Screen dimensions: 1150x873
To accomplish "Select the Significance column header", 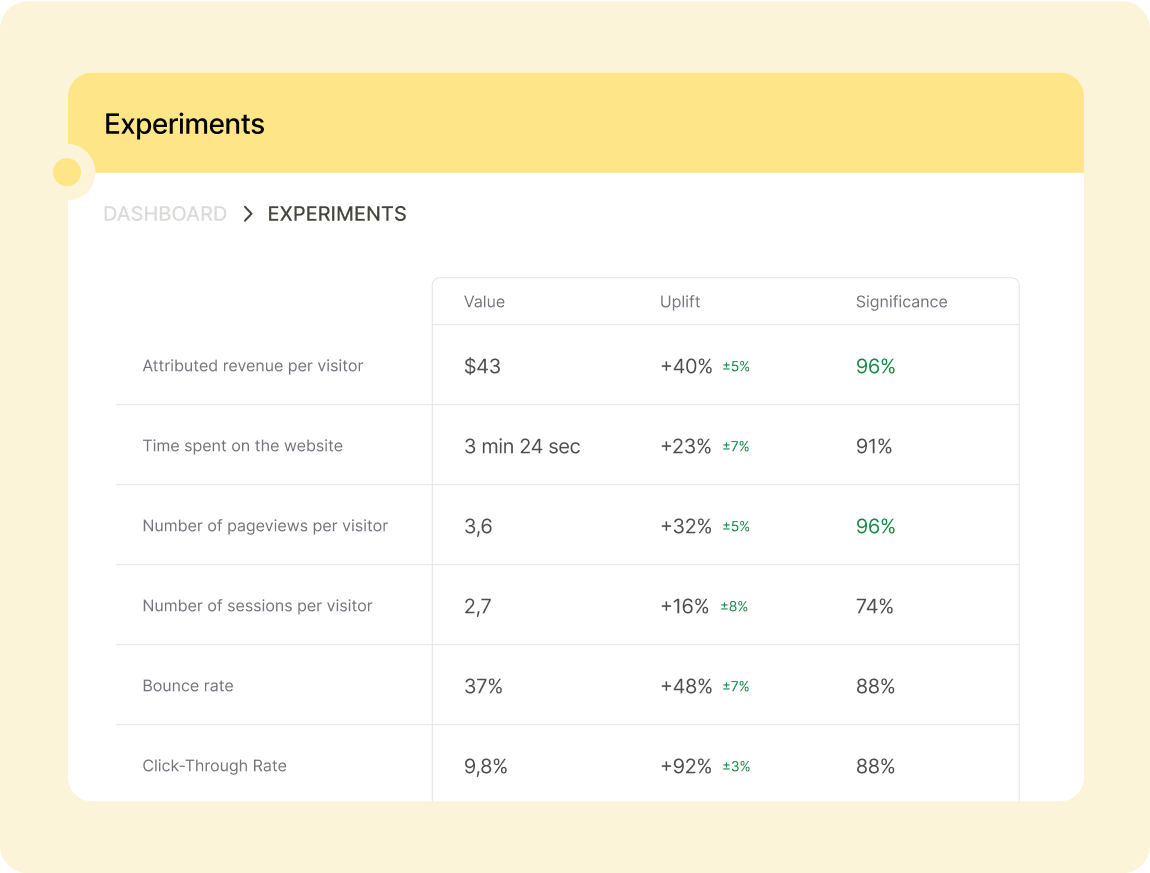I will click(x=901, y=302).
